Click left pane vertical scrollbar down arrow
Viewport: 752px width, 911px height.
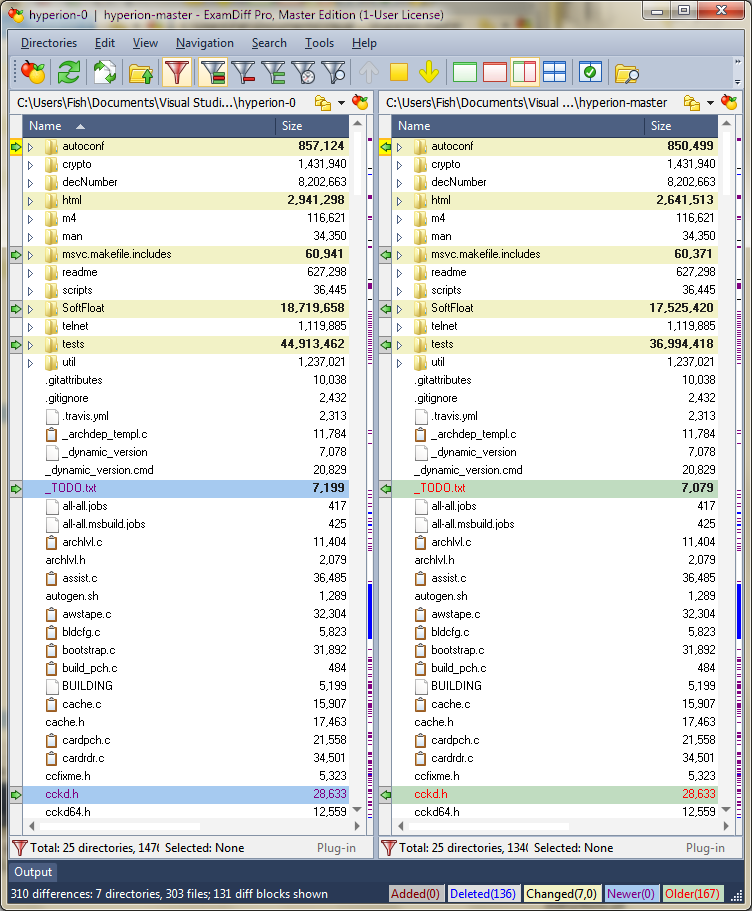pyautogui.click(x=357, y=810)
